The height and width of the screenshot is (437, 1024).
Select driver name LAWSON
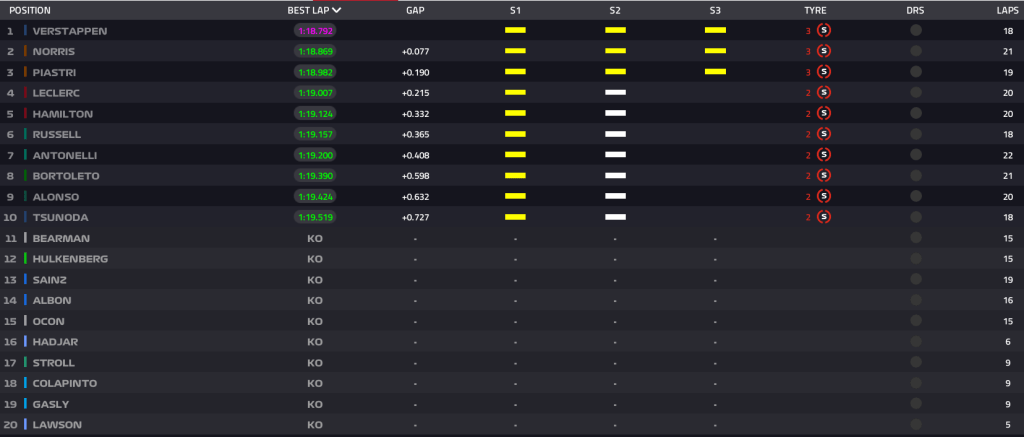point(57,425)
